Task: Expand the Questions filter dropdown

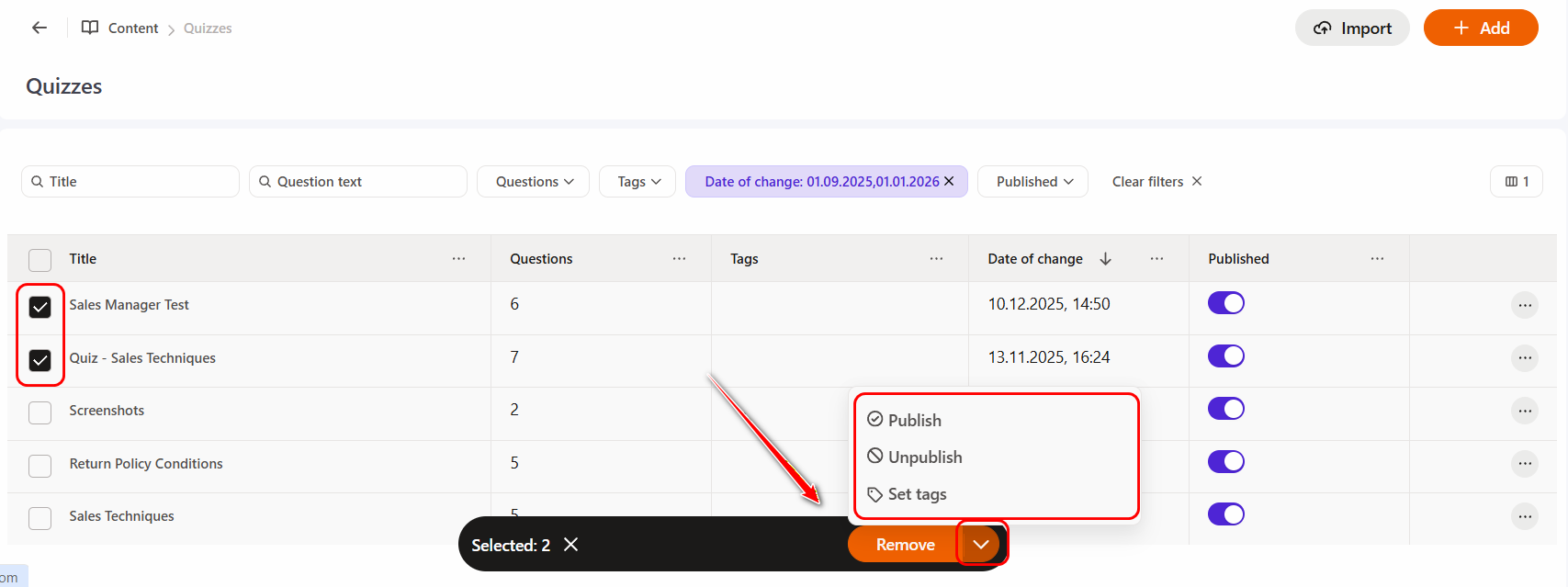Action: click(535, 182)
